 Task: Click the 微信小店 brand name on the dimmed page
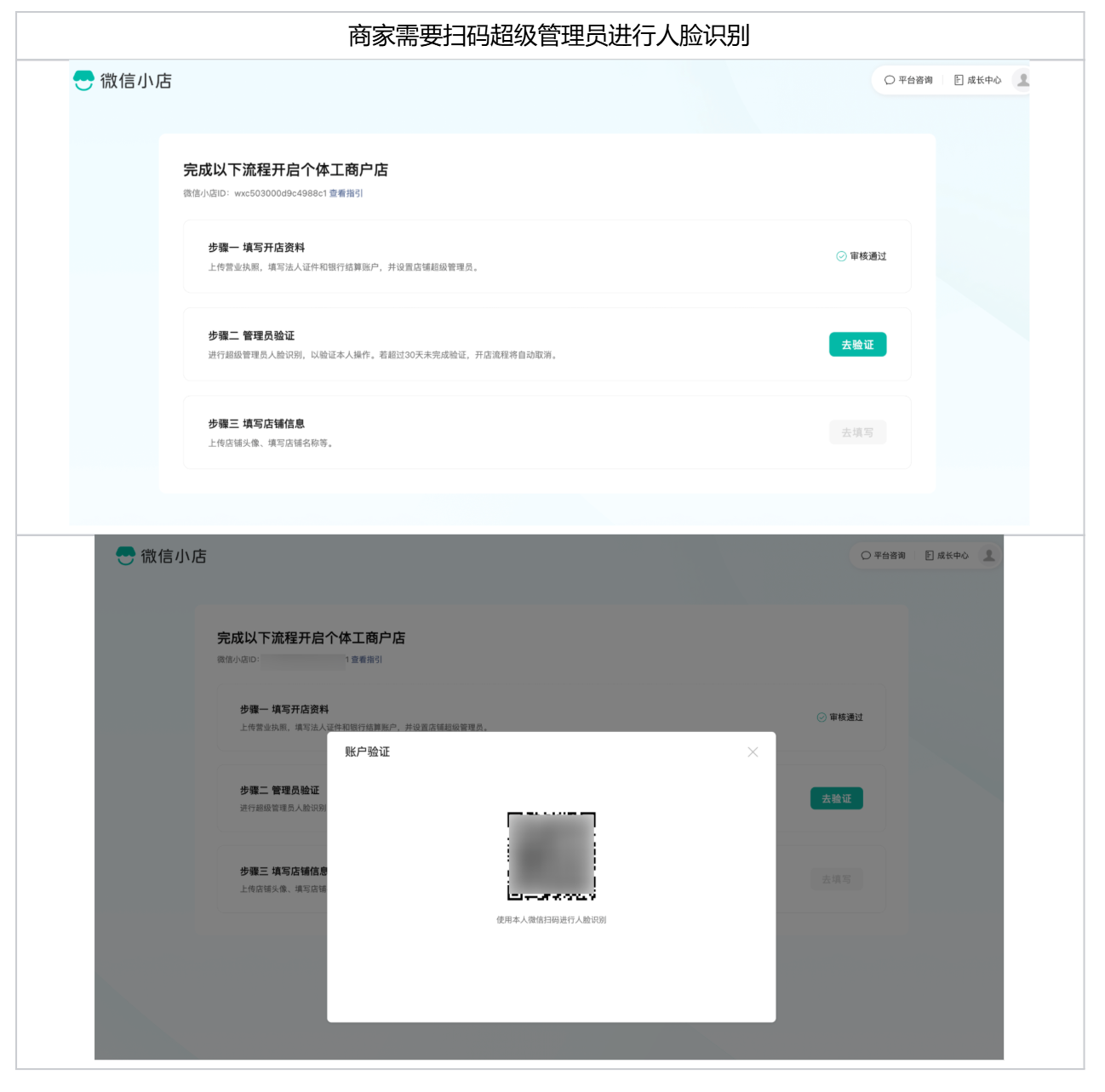[174, 556]
